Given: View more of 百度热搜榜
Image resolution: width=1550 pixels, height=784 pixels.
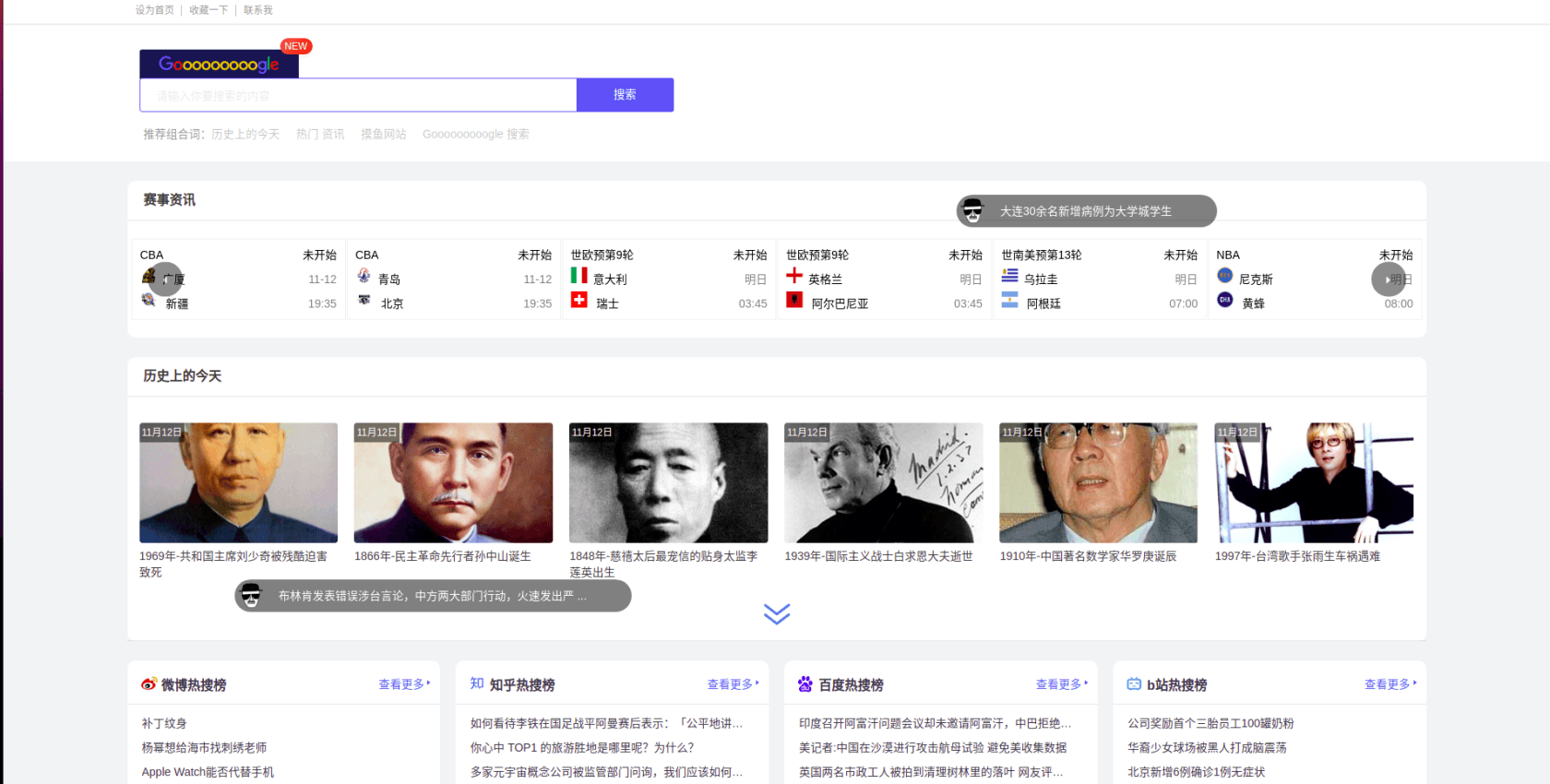Looking at the screenshot, I should 1061,684.
